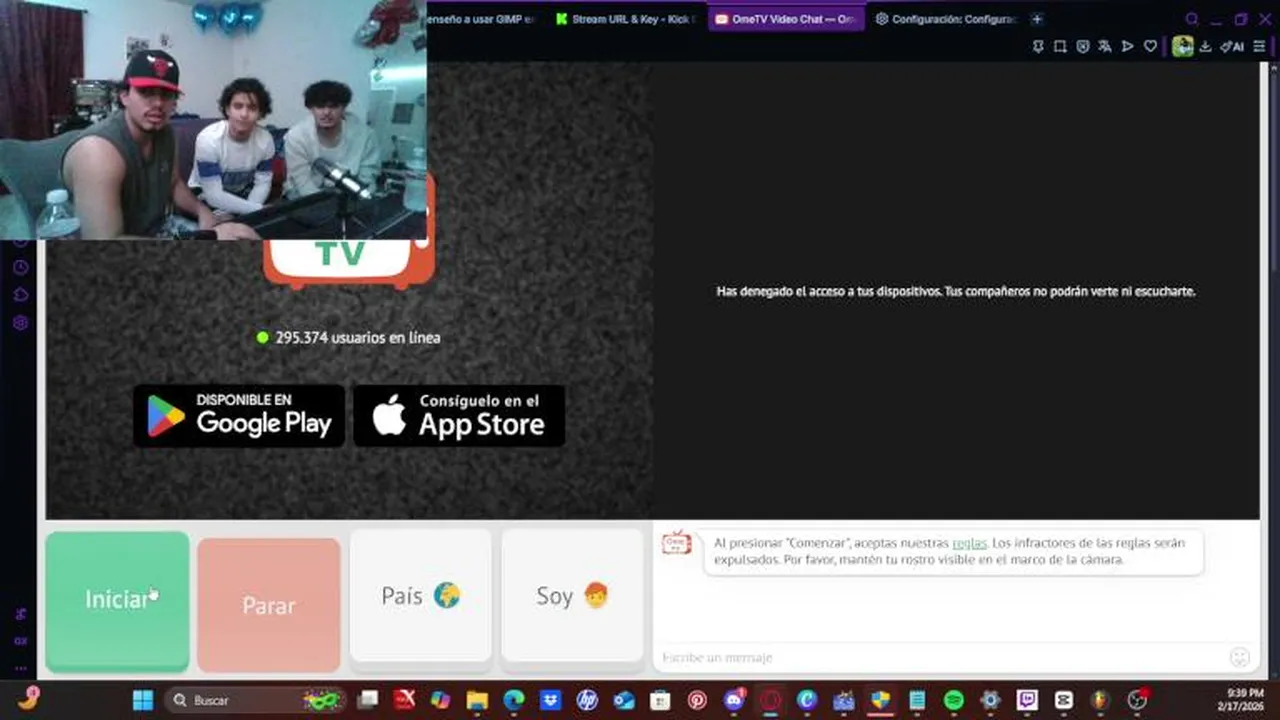Click the App Store download badge
The width and height of the screenshot is (1280, 720).
coord(459,415)
